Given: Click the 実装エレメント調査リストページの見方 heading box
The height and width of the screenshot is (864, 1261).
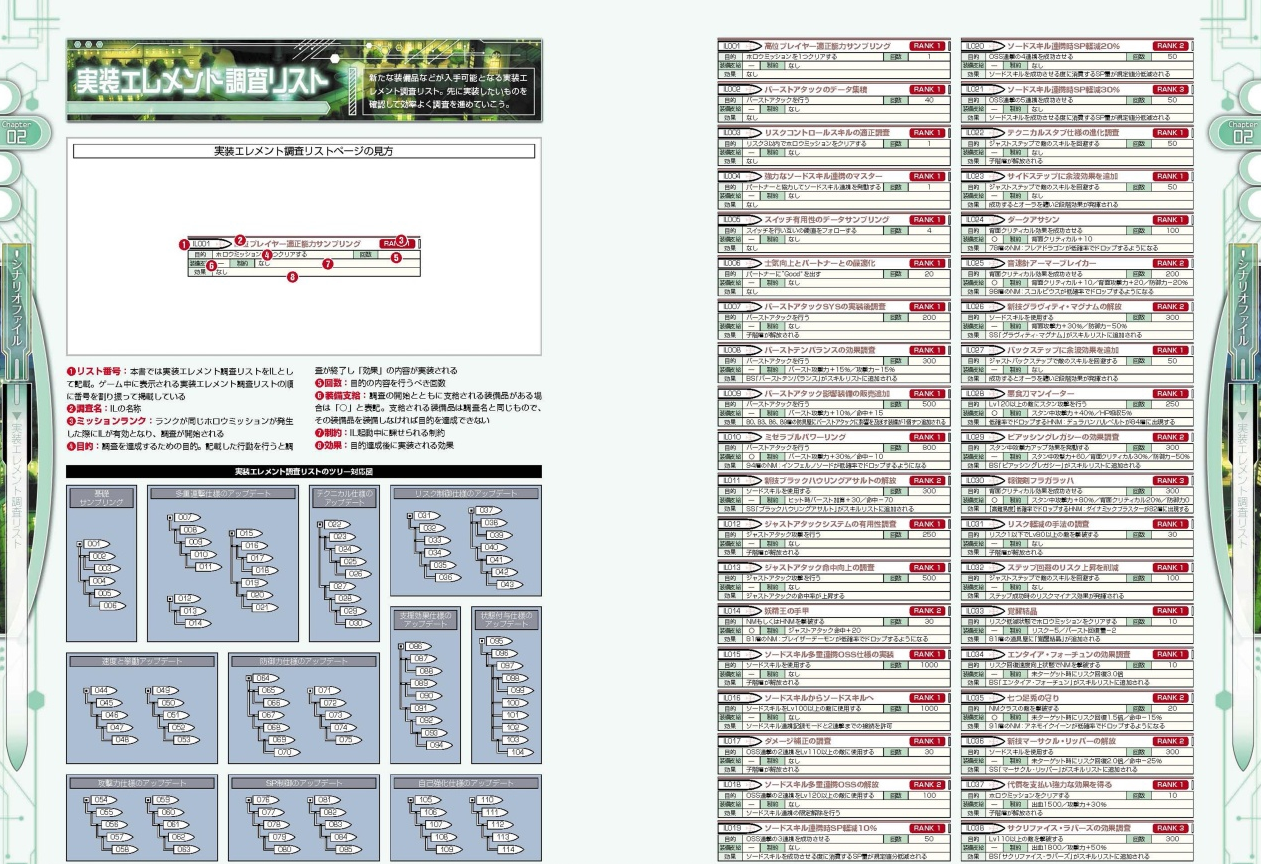Looking at the screenshot, I should [304, 152].
